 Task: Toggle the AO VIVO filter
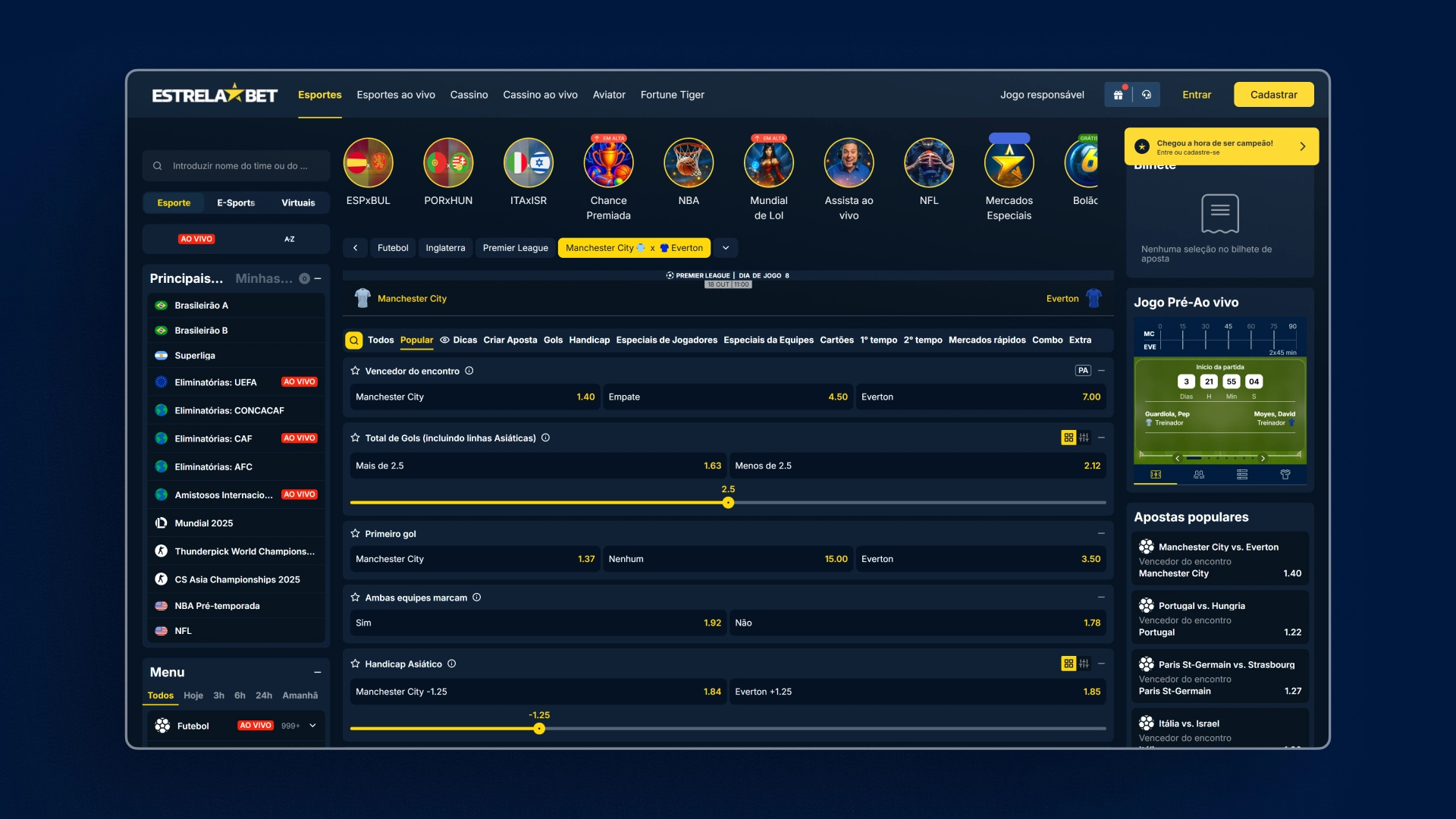click(x=196, y=239)
